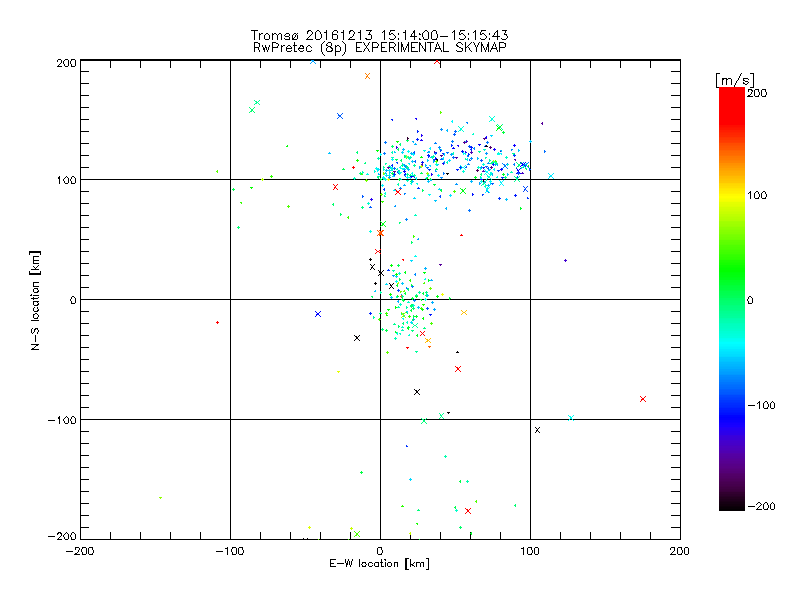
Task: Click the orange X marker near top center
Action: (367, 76)
